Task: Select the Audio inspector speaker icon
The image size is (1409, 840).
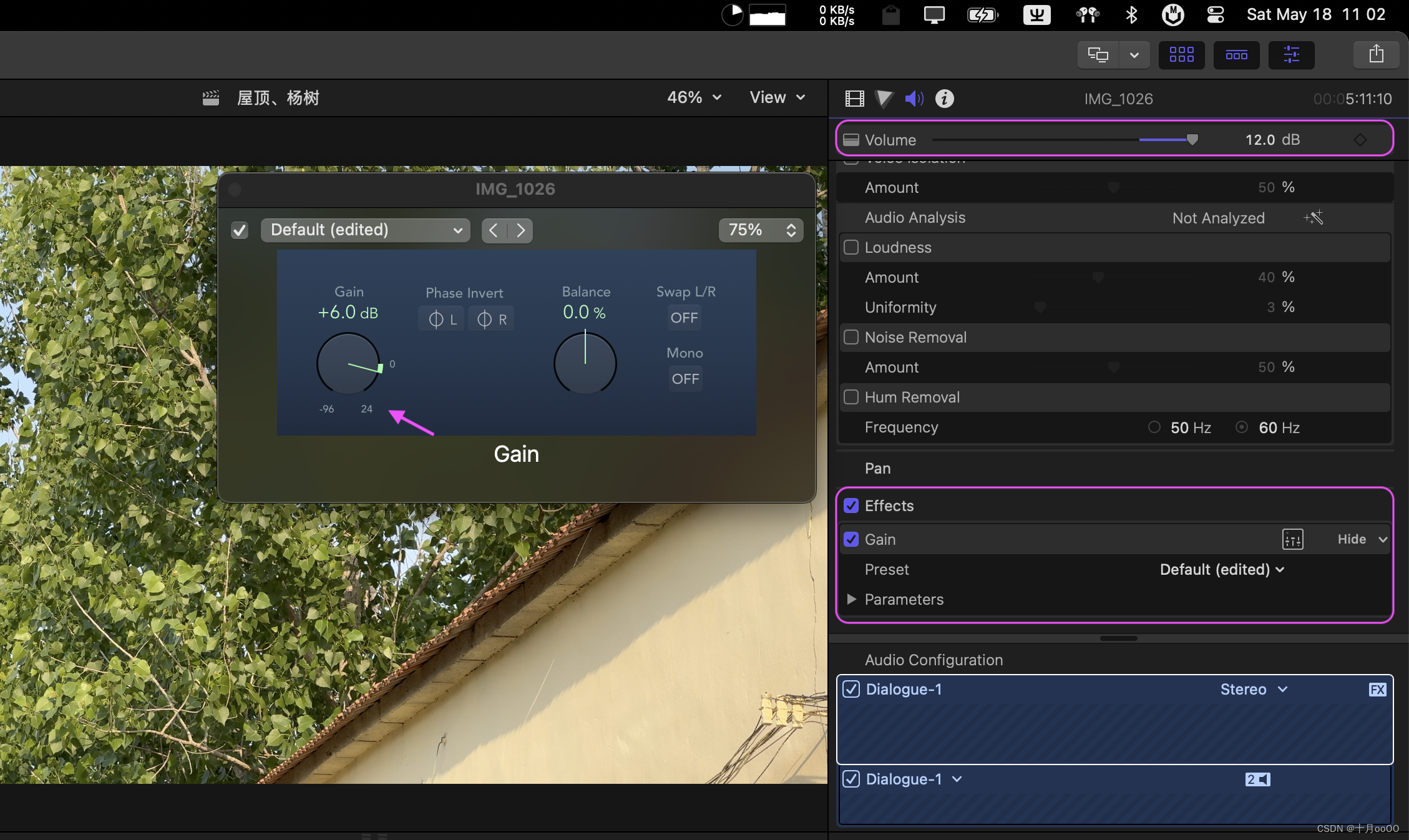Action: pyautogui.click(x=914, y=99)
